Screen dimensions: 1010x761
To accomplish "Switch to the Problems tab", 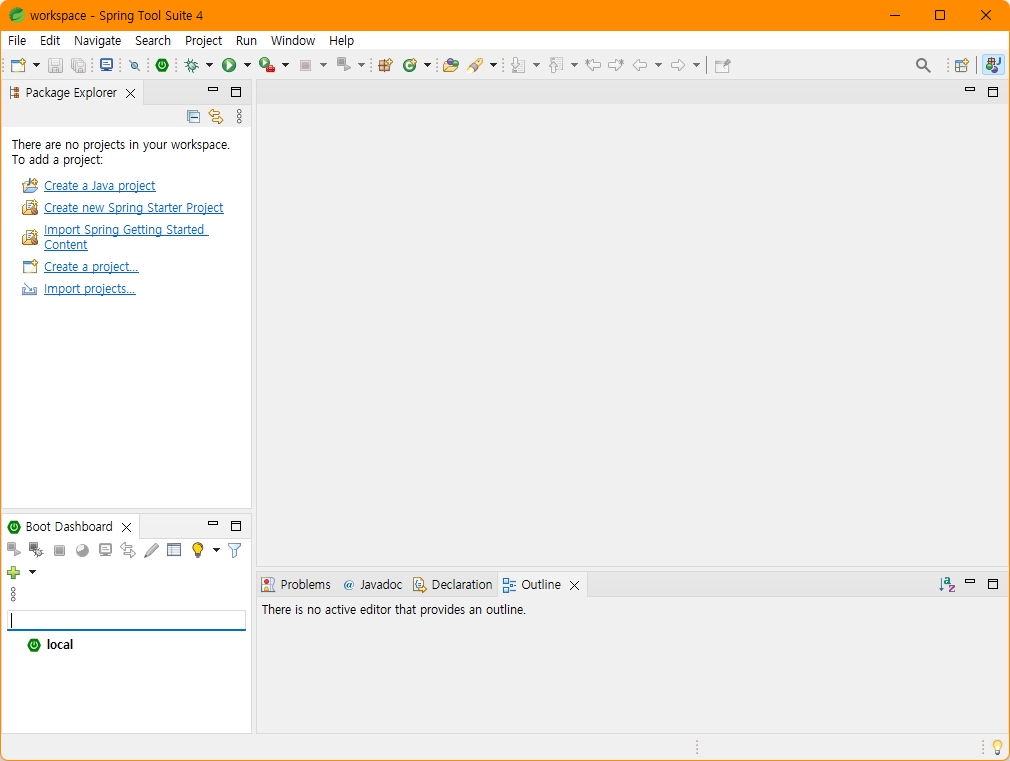I will pos(296,584).
